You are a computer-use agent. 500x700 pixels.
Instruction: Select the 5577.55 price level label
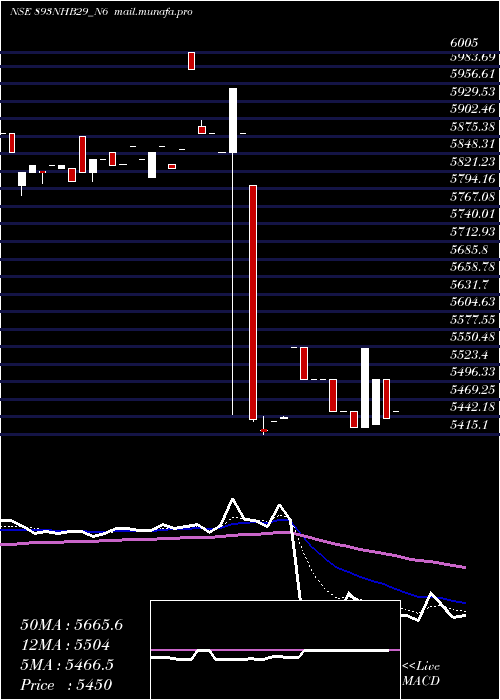(x=472, y=319)
